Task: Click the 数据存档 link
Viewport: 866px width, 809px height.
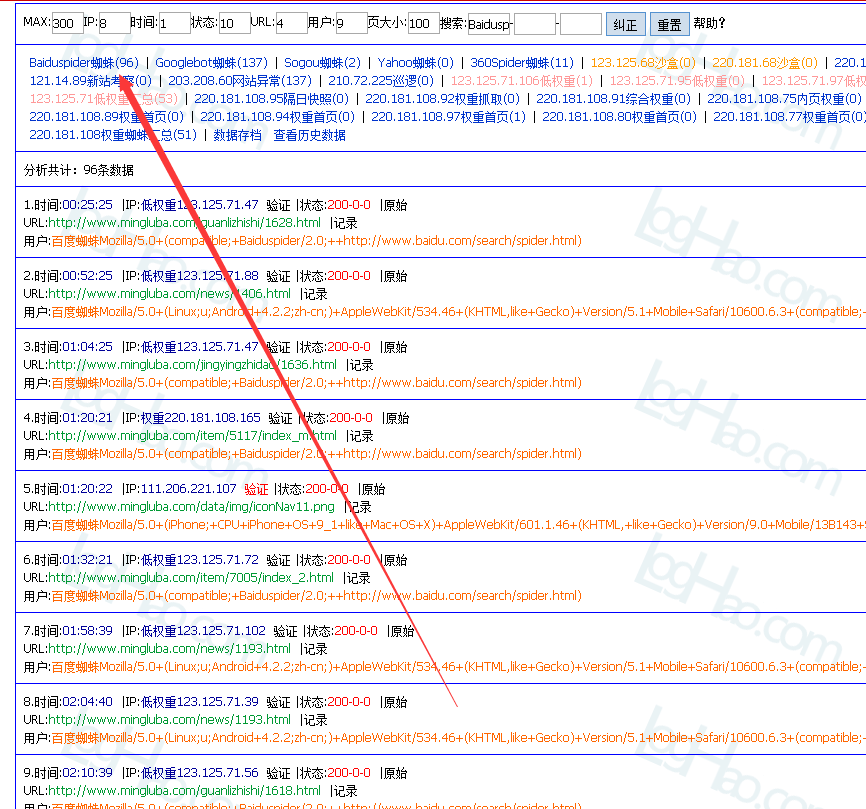Action: (237, 135)
